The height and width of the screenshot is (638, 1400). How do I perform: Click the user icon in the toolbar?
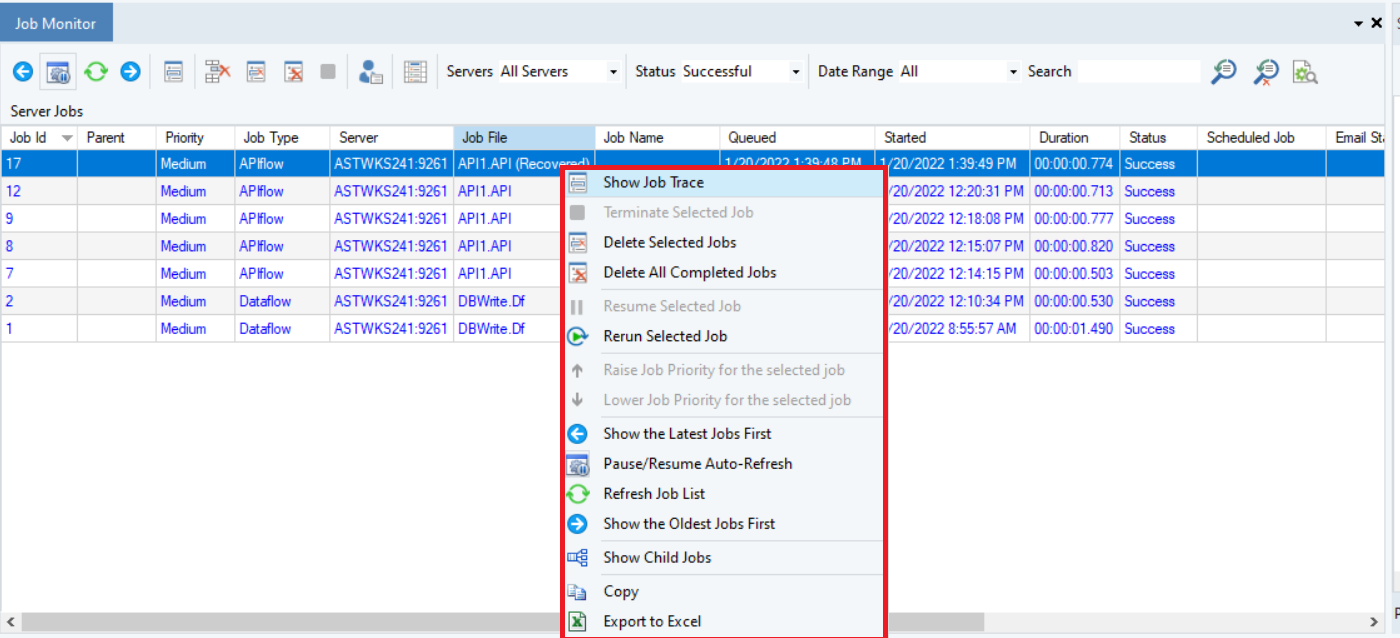[371, 72]
